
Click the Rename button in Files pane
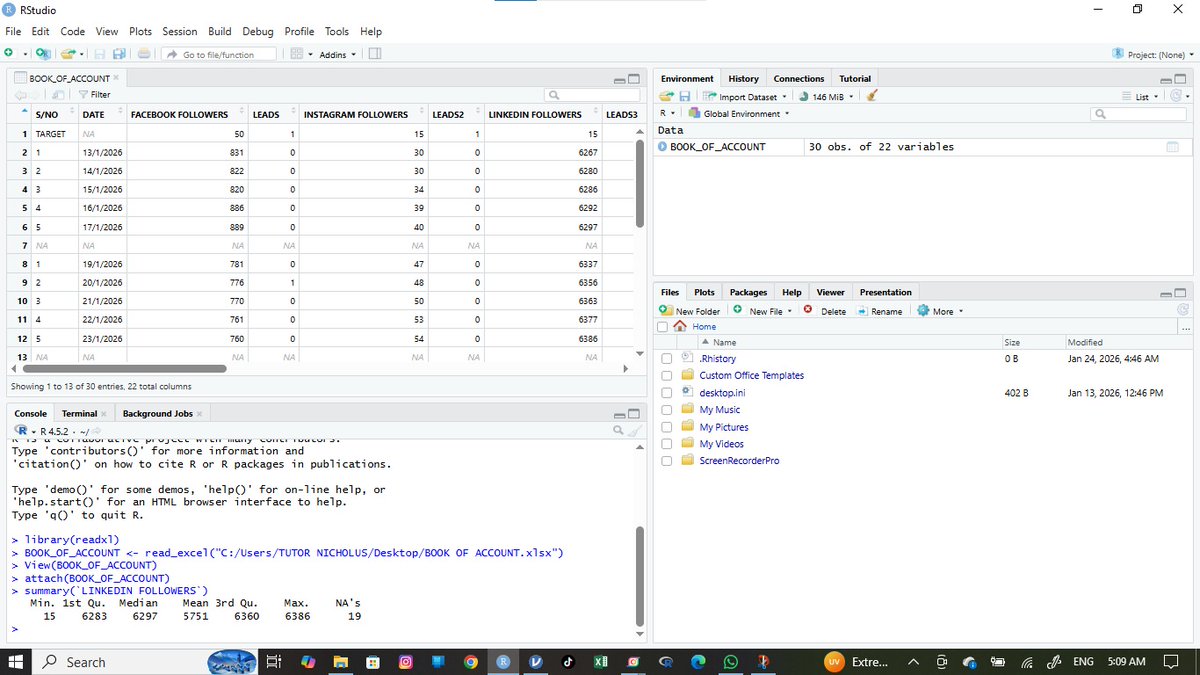click(x=879, y=311)
